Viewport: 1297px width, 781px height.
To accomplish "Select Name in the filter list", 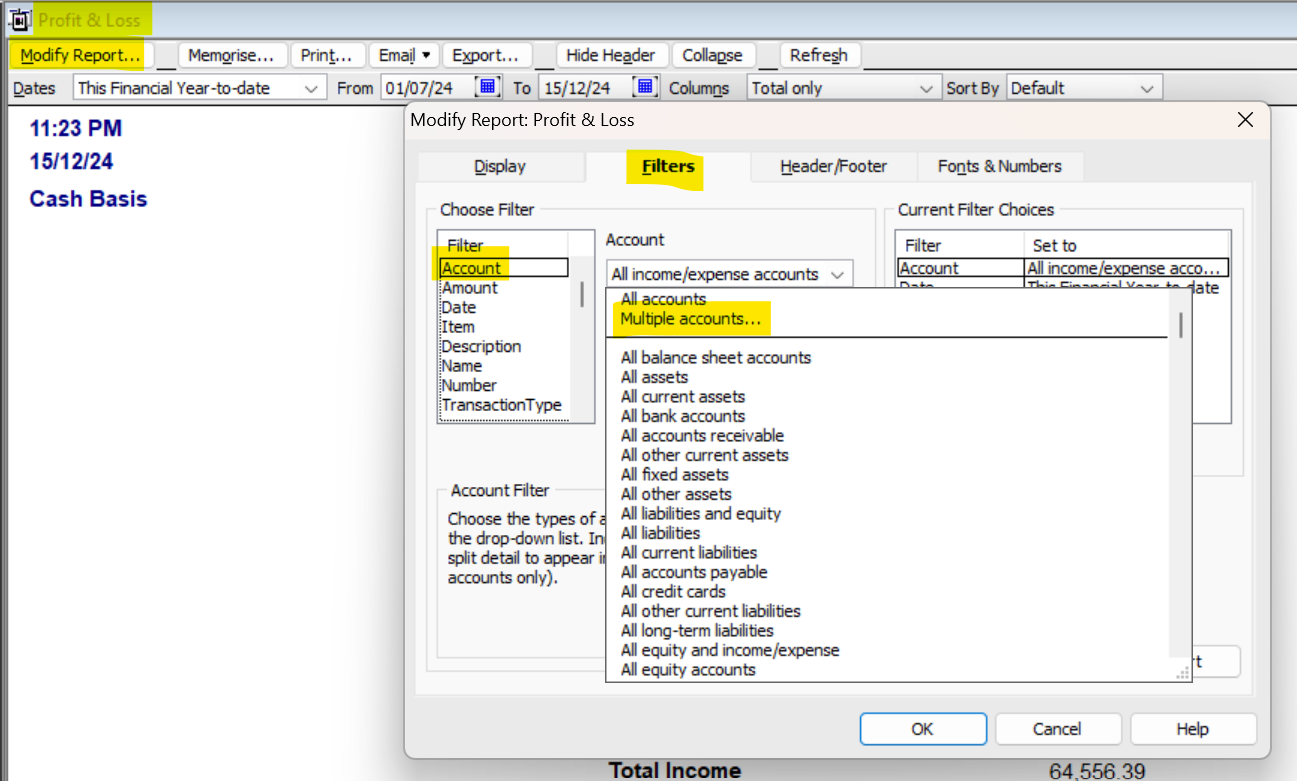I will click(x=504, y=366).
